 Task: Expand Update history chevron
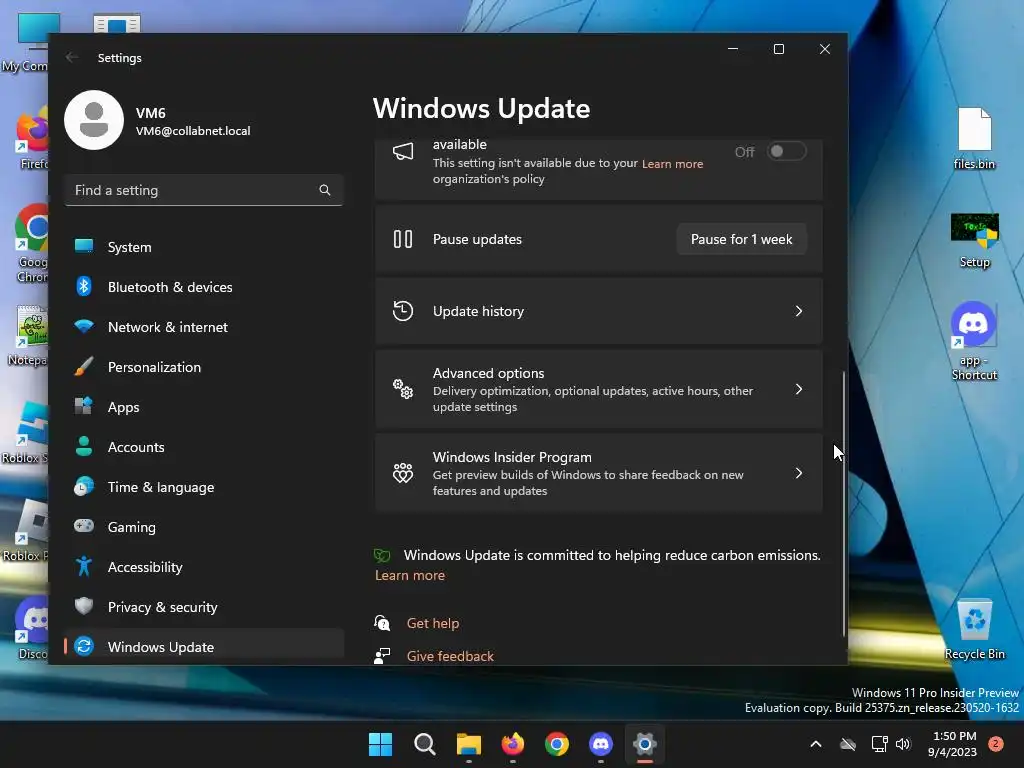(799, 311)
